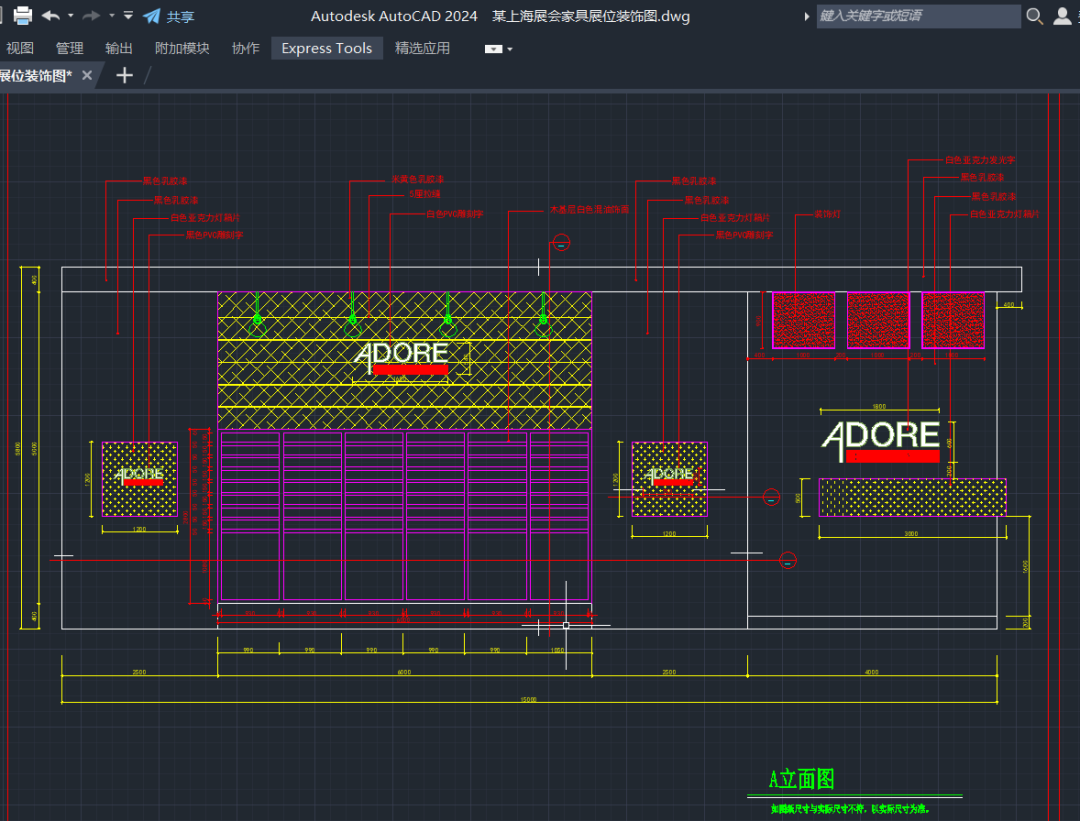Viewport: 1080px width, 821px height.
Task: Select the 1050 dimension text
Action: (x=557, y=649)
